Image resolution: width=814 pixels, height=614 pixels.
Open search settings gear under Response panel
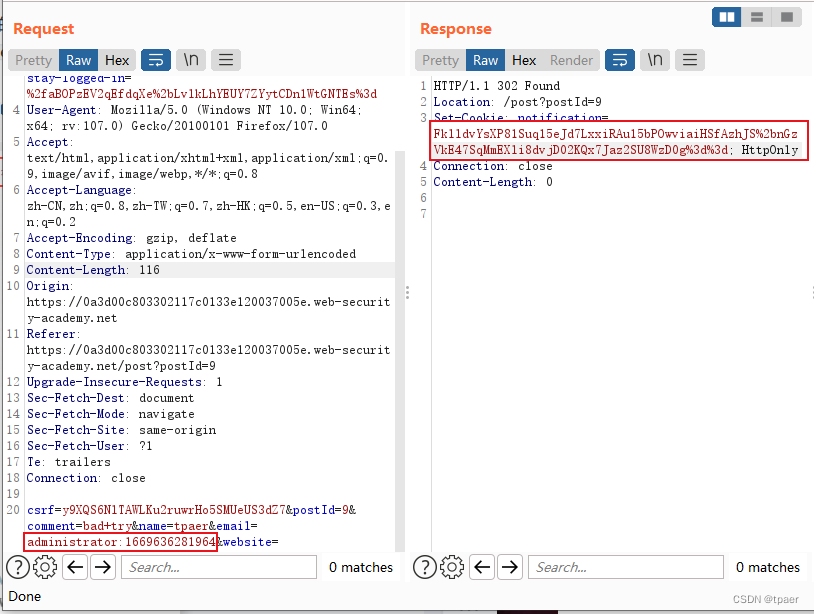tap(452, 567)
